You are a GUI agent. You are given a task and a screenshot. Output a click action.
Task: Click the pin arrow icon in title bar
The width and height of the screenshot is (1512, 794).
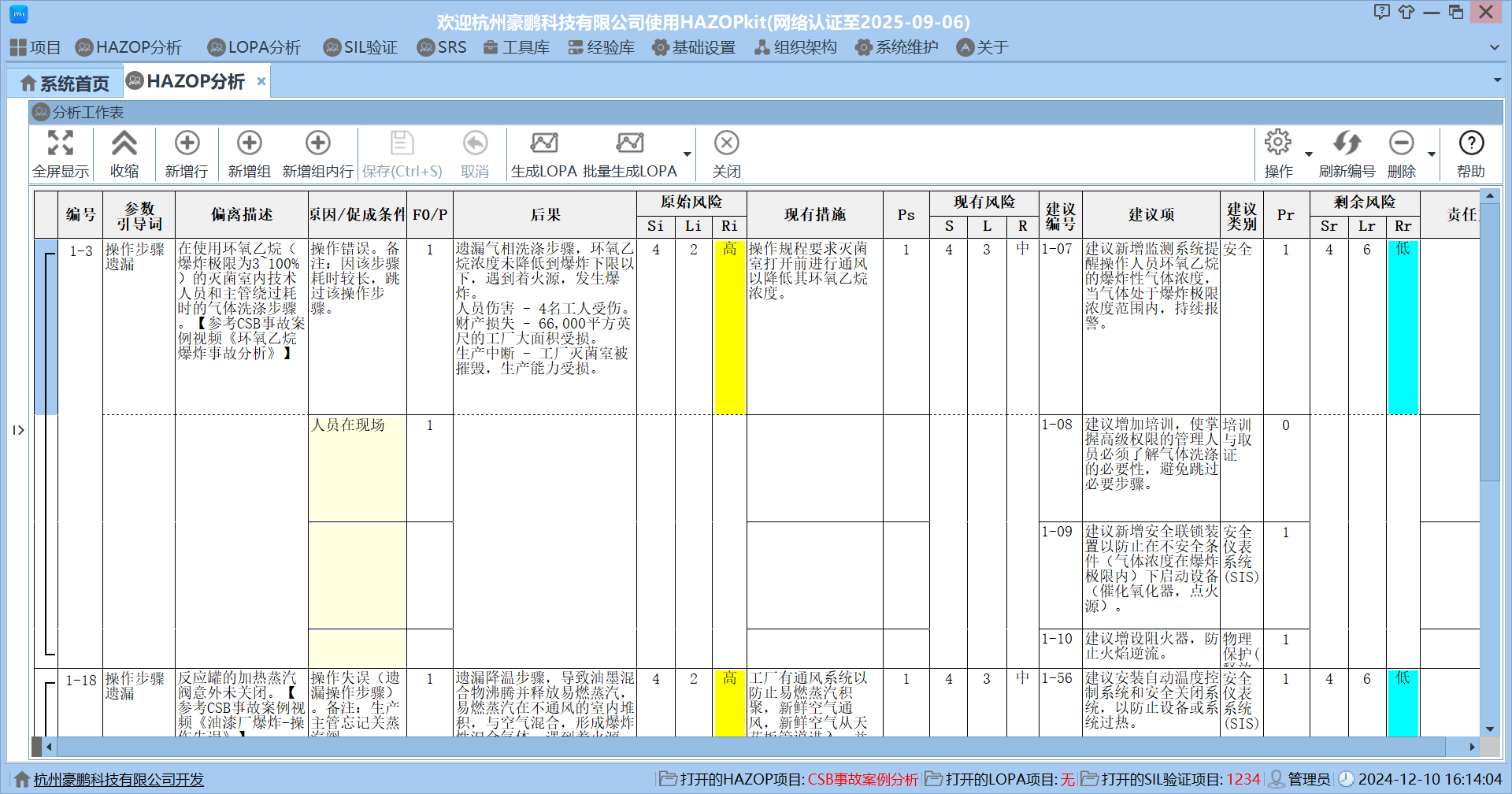tap(1406, 12)
